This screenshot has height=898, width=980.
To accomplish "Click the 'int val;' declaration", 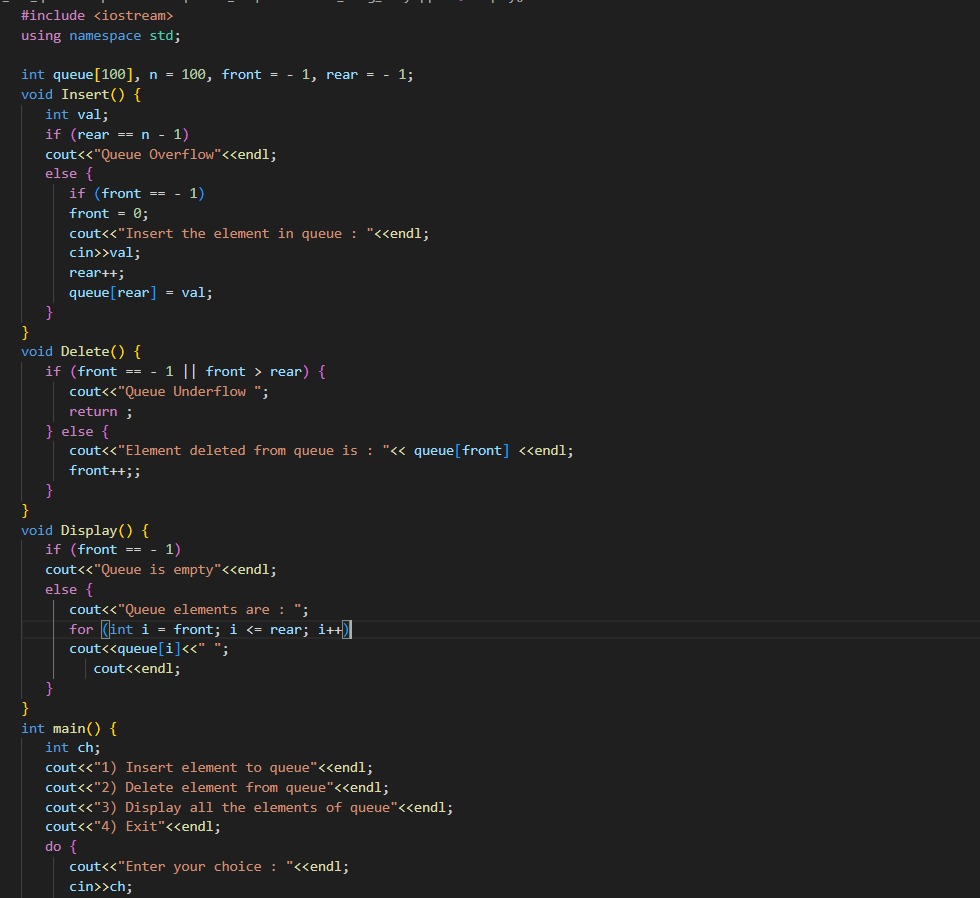I will [77, 114].
